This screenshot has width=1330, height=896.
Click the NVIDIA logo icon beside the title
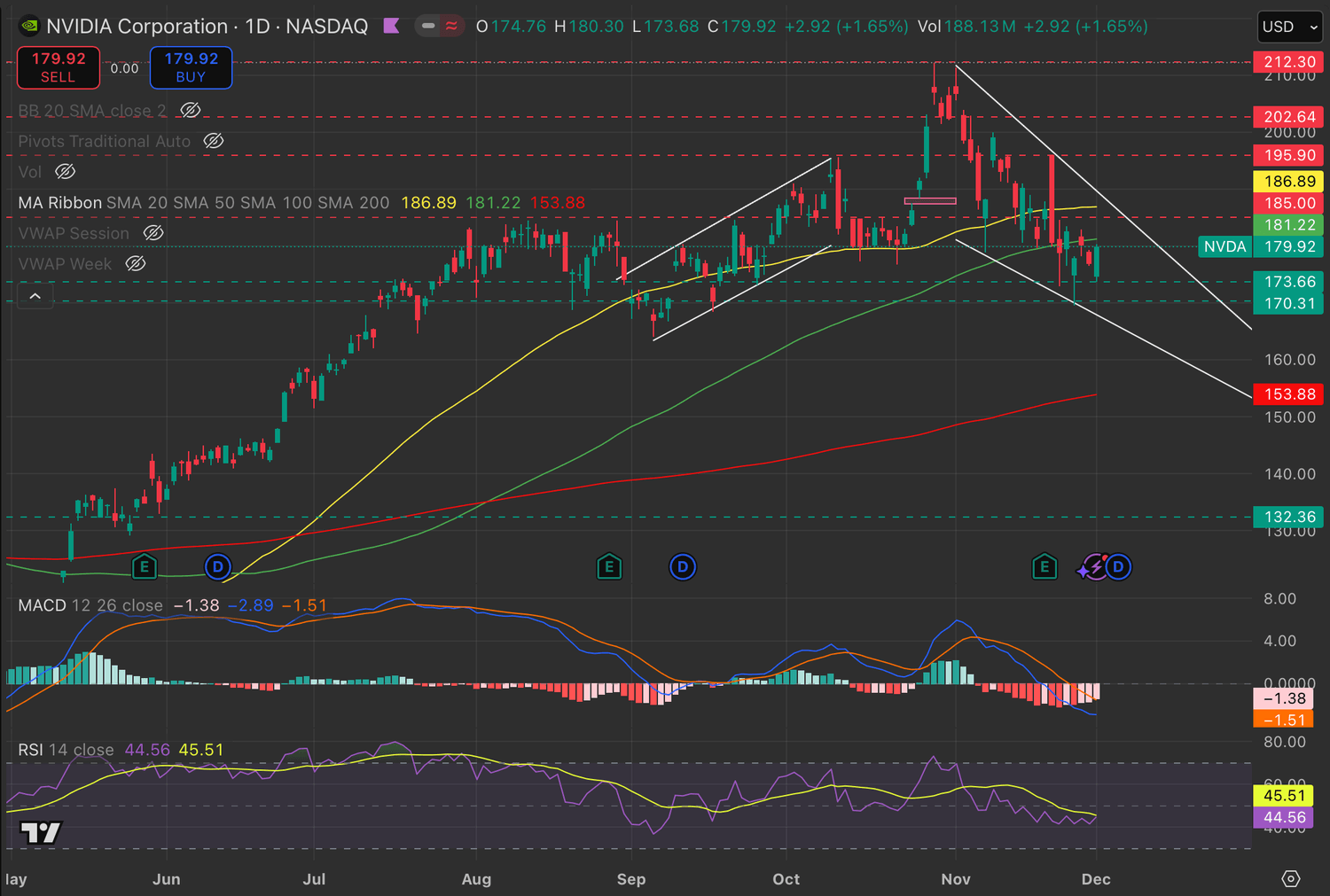pyautogui.click(x=29, y=27)
